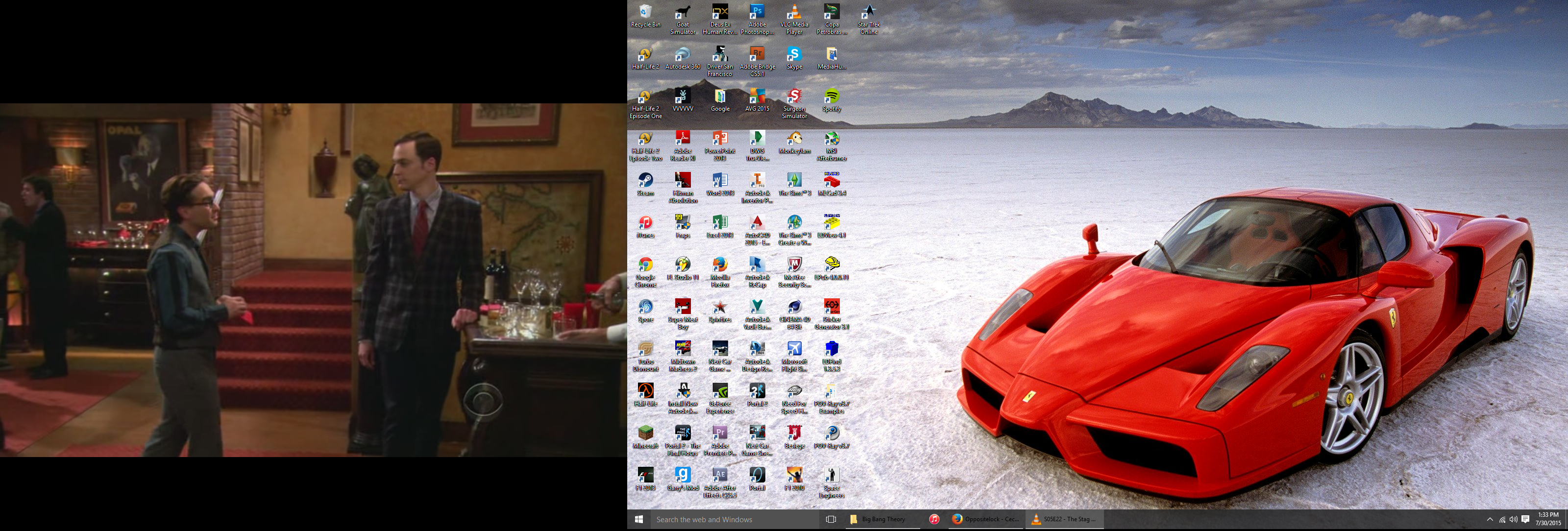The height and width of the screenshot is (531, 1568).
Task: Launch FL Studio 11 shortcut
Action: [683, 268]
